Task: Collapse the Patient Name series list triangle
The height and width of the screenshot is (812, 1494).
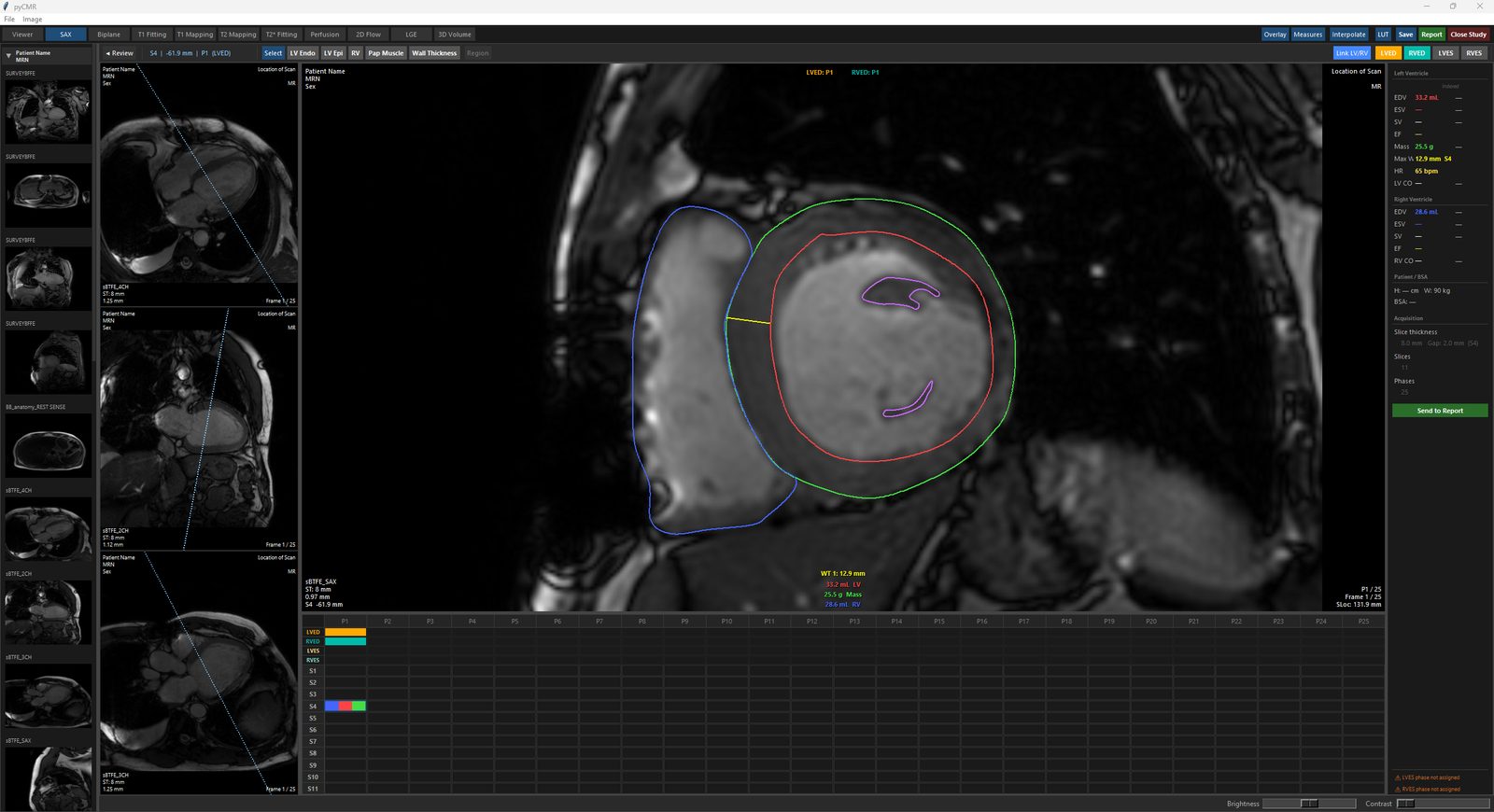Action: point(8,56)
